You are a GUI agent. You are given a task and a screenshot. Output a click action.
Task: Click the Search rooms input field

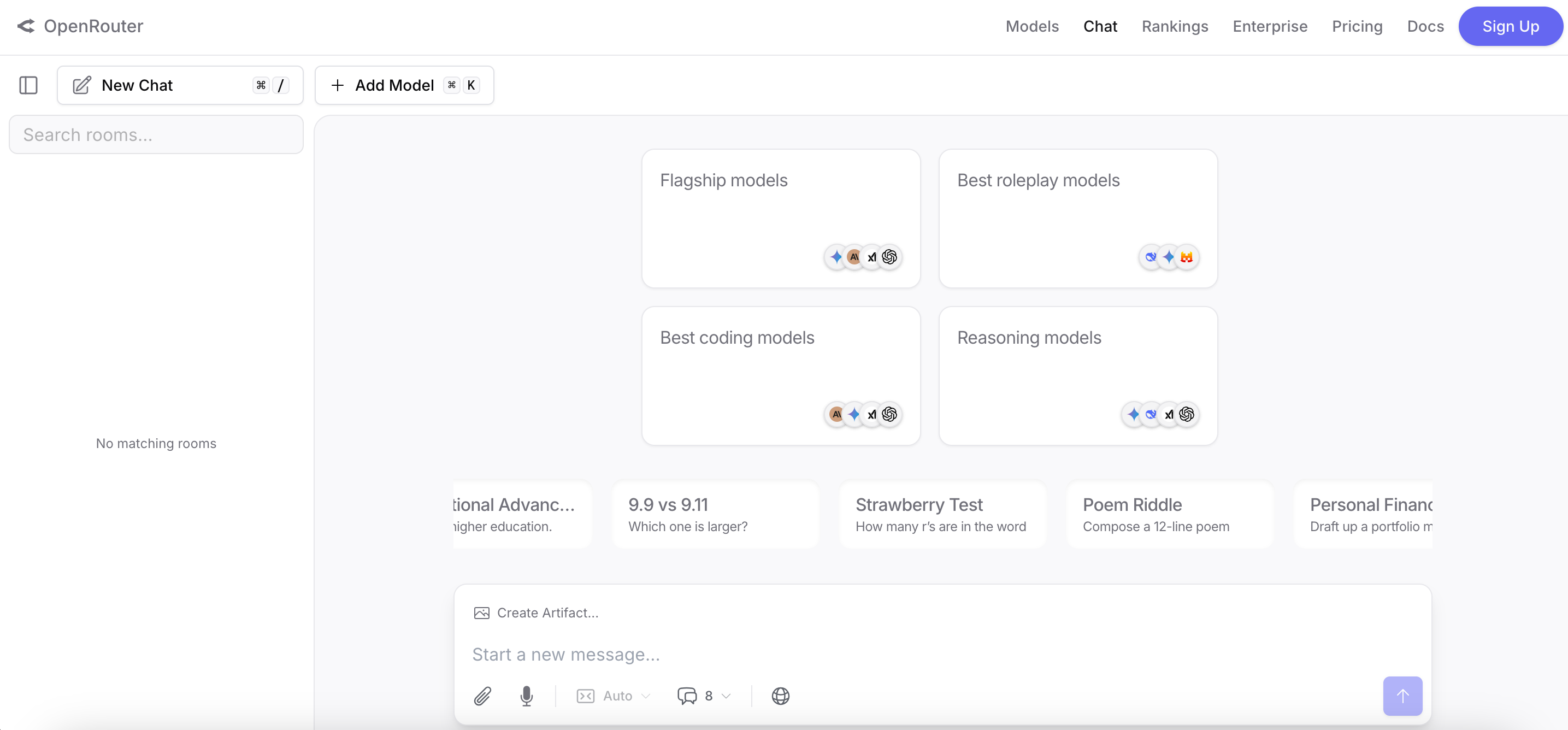click(x=156, y=134)
